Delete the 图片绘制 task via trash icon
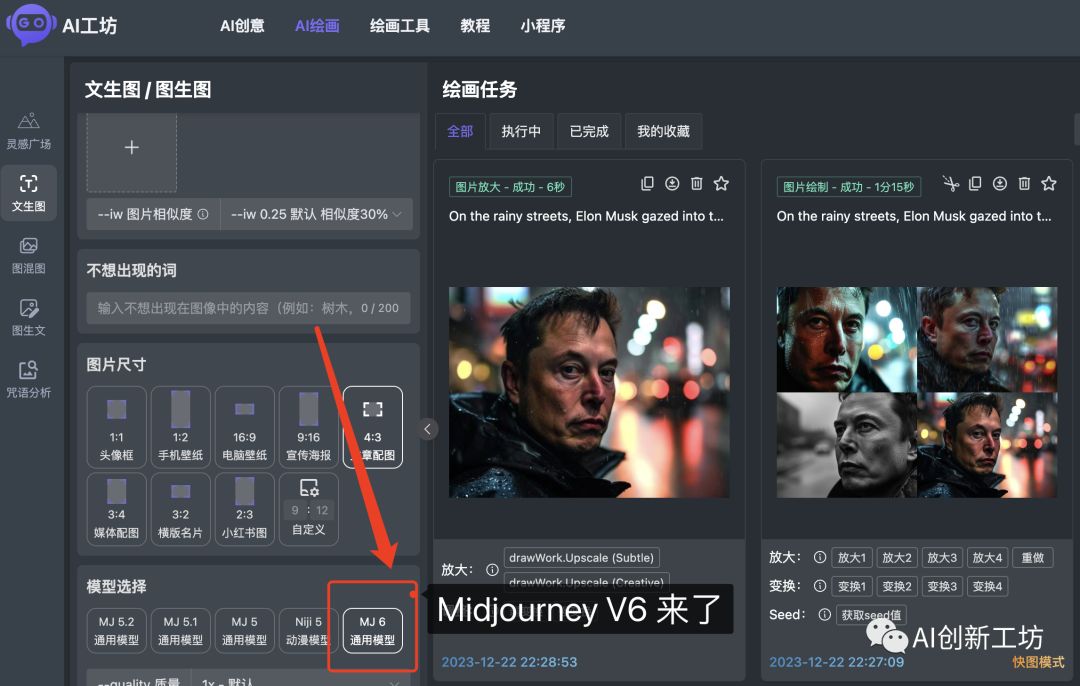1080x686 pixels. point(1024,183)
